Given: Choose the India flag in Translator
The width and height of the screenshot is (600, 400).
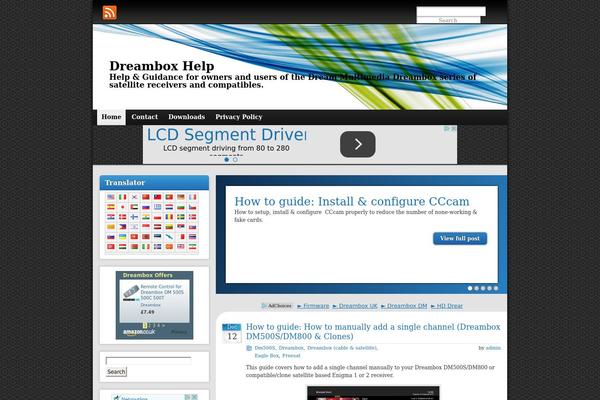Looking at the screenshot, I should [146, 217].
